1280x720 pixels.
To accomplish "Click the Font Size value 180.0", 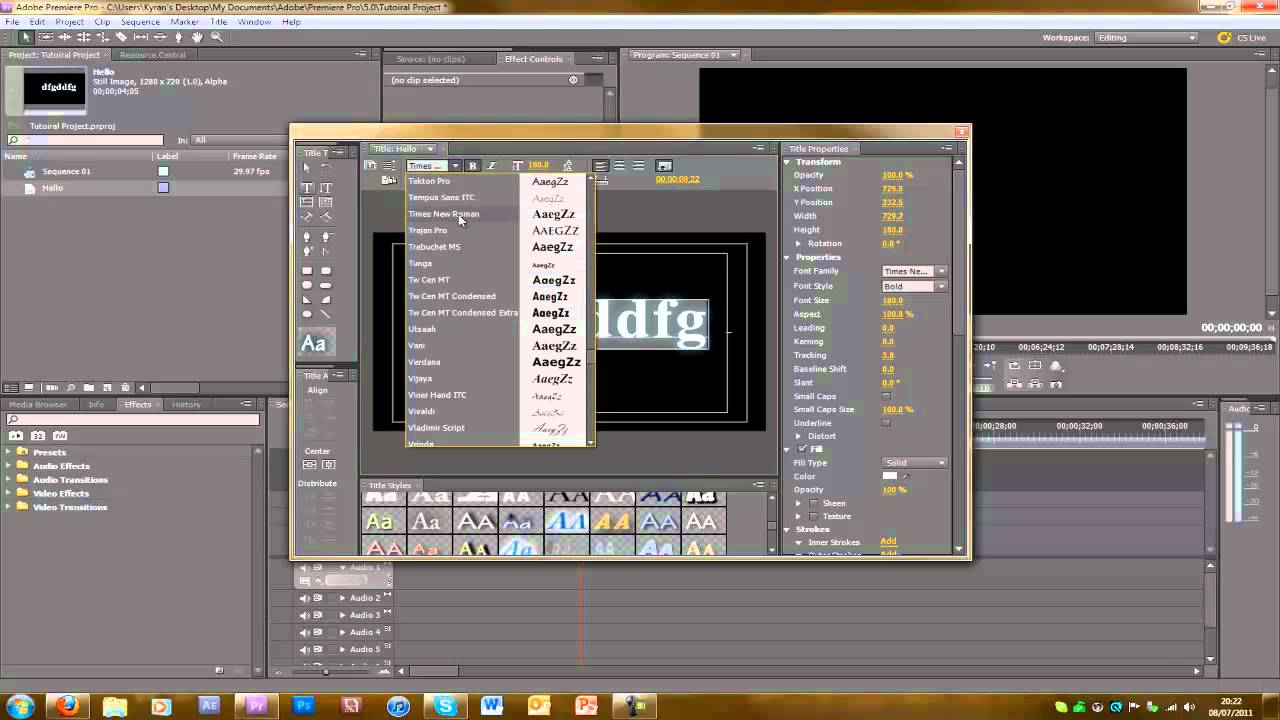I will coord(892,300).
